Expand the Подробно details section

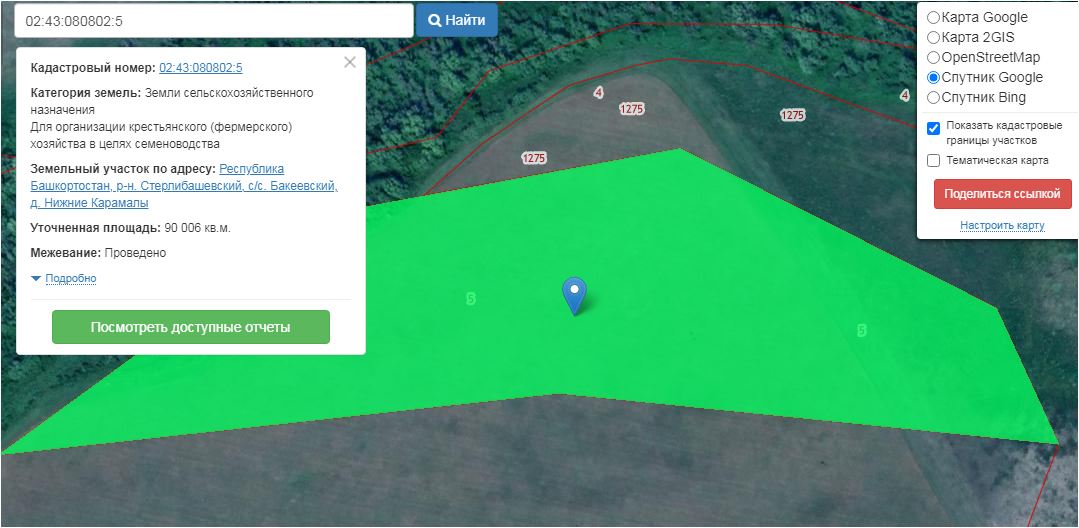[70, 278]
